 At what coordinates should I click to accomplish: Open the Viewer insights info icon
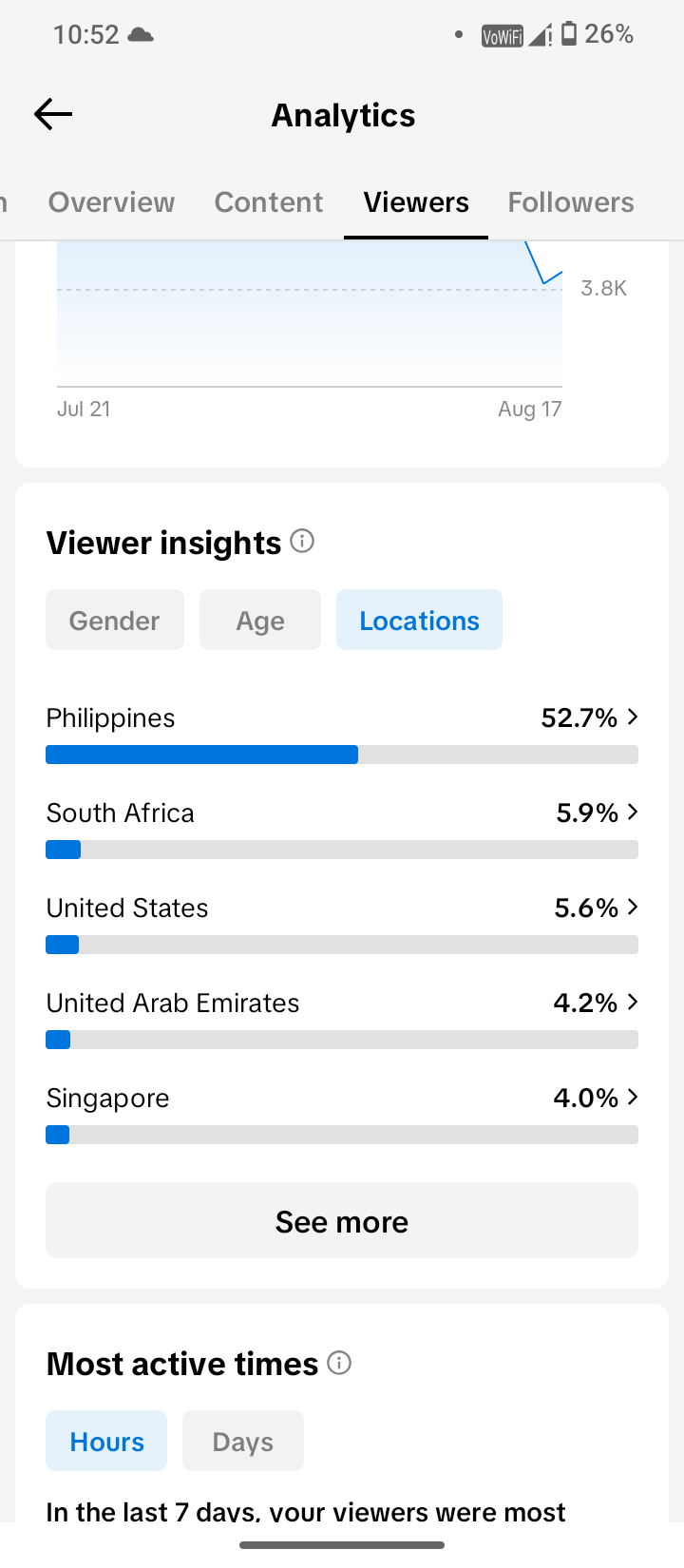[x=302, y=542]
